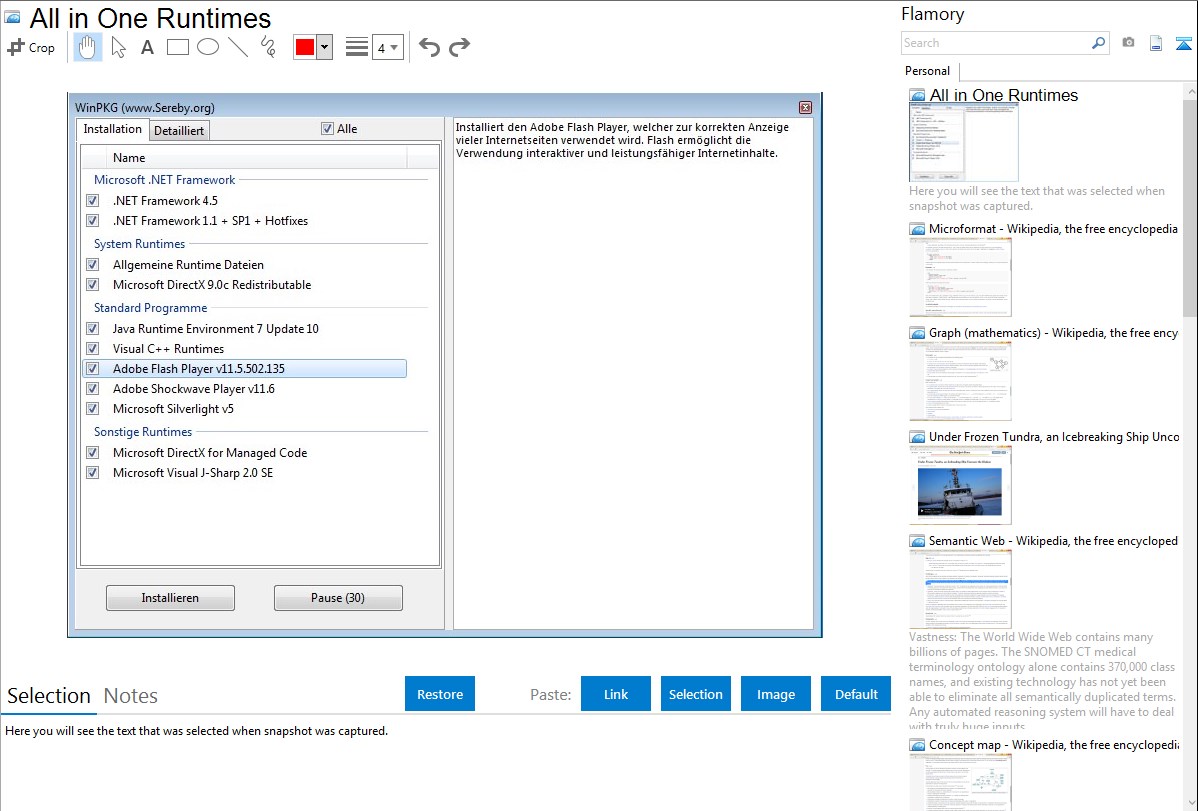Click the red color swatch

305,47
